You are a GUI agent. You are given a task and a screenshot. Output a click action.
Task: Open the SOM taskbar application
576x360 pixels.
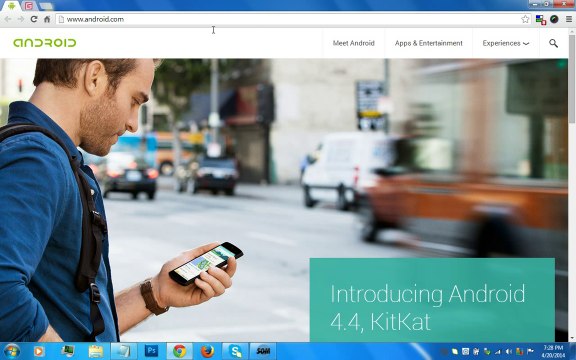tap(263, 351)
